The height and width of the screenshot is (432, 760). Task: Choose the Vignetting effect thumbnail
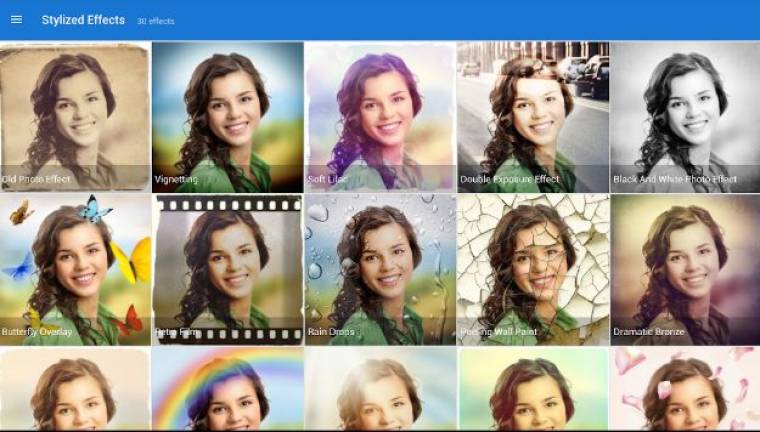coord(228,117)
